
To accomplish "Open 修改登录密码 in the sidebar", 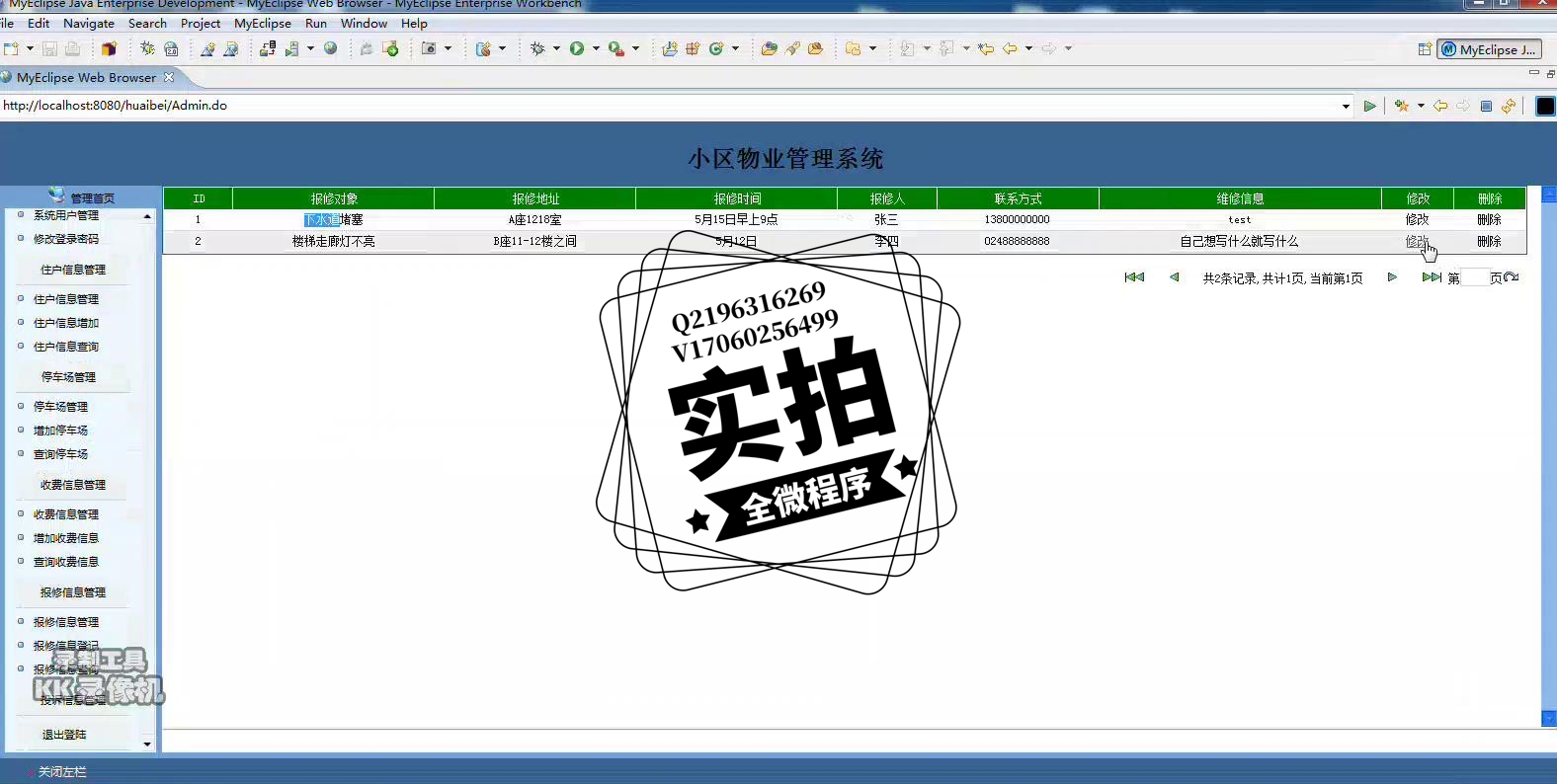I will [x=66, y=239].
